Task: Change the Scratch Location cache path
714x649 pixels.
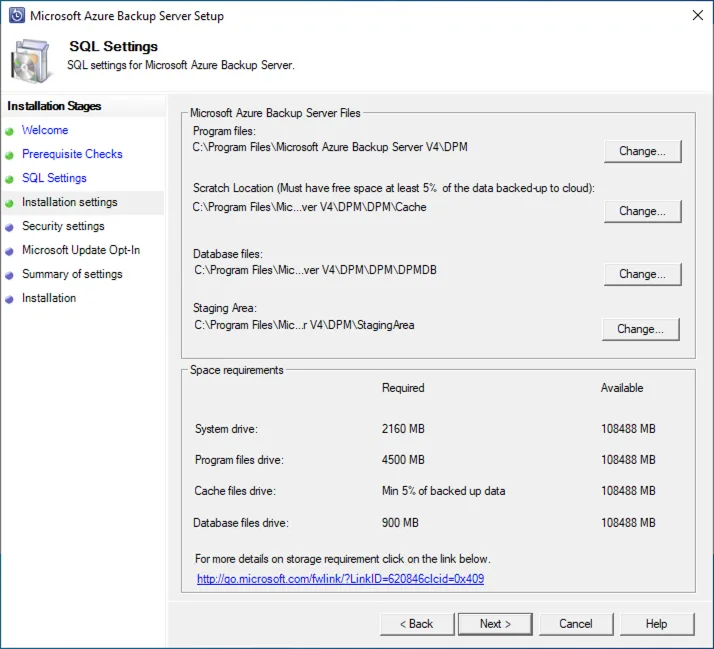Action: (x=642, y=211)
